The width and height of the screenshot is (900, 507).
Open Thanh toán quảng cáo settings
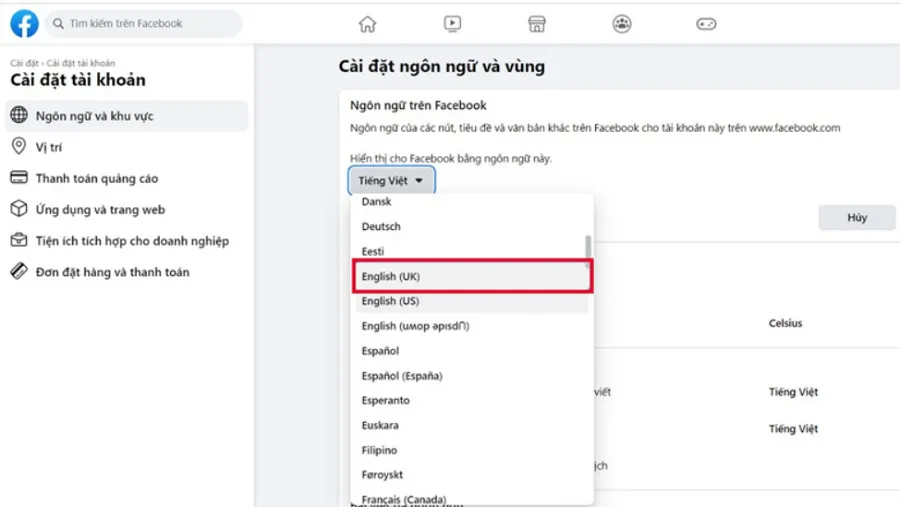(127, 179)
